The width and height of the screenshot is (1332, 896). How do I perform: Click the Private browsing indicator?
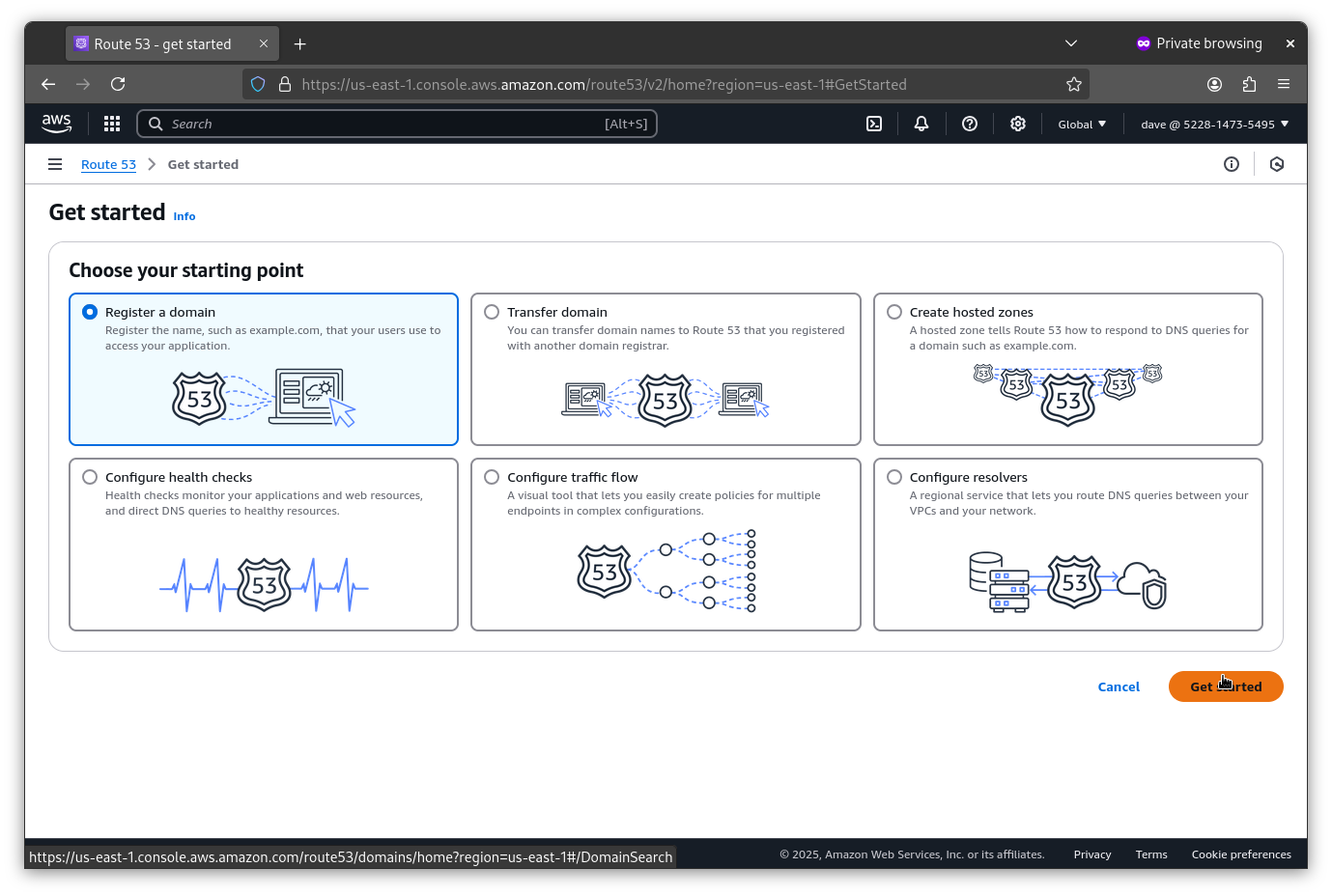(x=1199, y=43)
